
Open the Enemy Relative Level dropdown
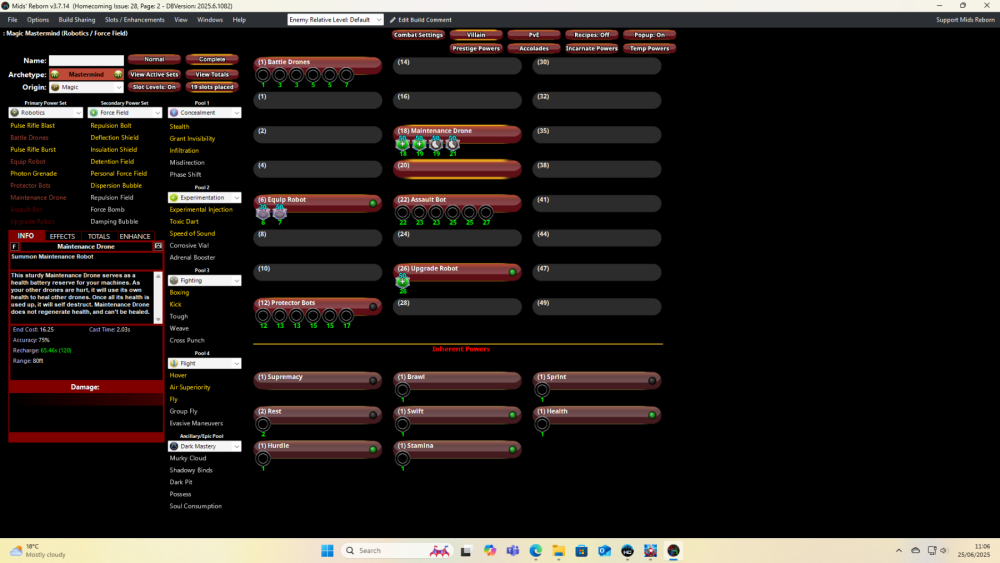(x=334, y=20)
